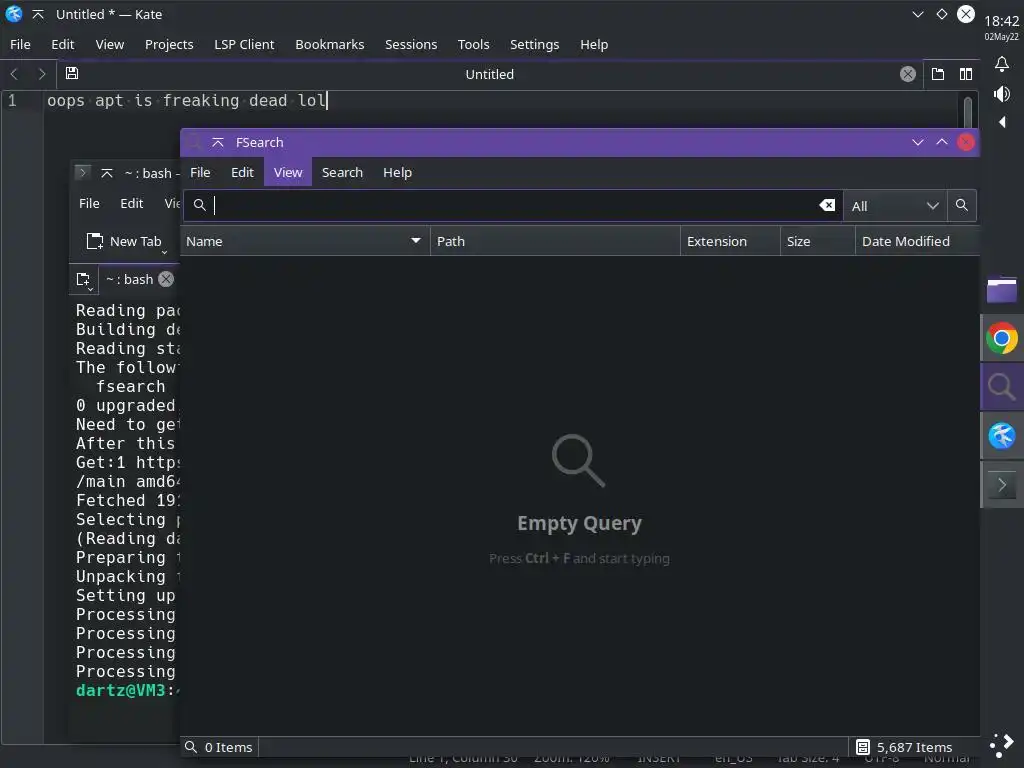1024x768 pixels.
Task: Click Kate's back navigation arrow
Action: 14,74
